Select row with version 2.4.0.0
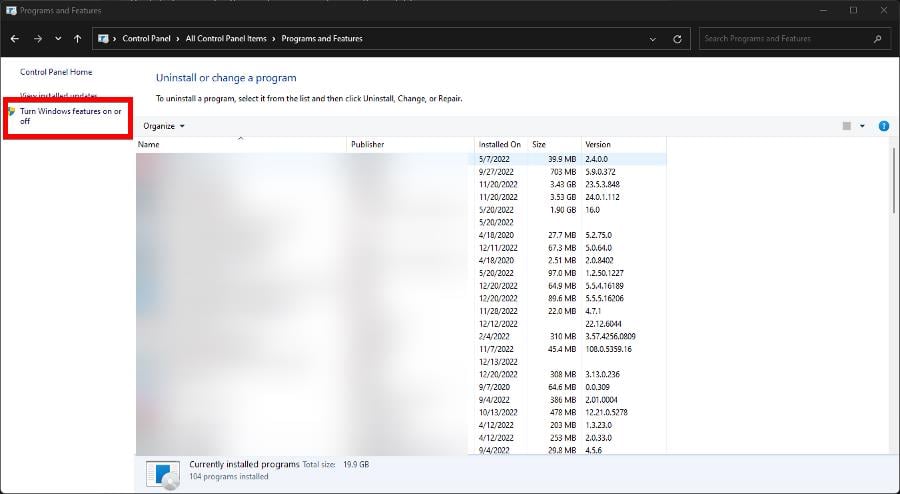The height and width of the screenshot is (494, 900). pyautogui.click(x=401, y=159)
